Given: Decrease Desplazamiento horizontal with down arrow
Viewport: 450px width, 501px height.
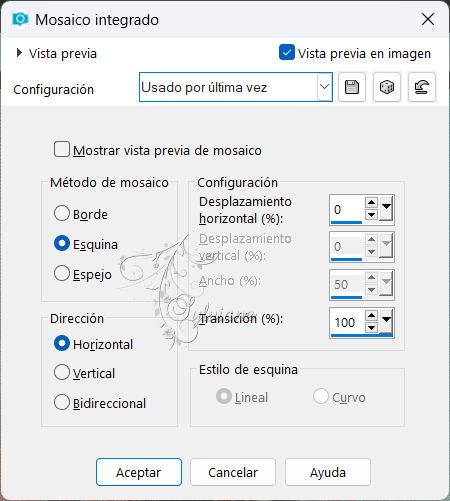Looking at the screenshot, I should pos(371,215).
